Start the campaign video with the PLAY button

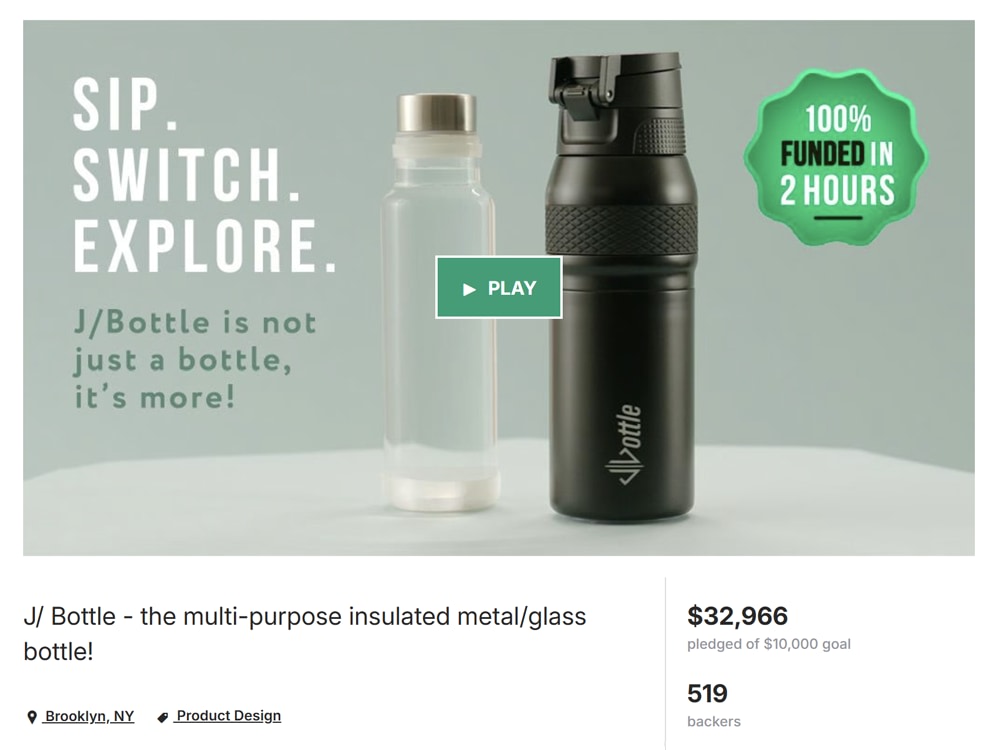coord(499,288)
